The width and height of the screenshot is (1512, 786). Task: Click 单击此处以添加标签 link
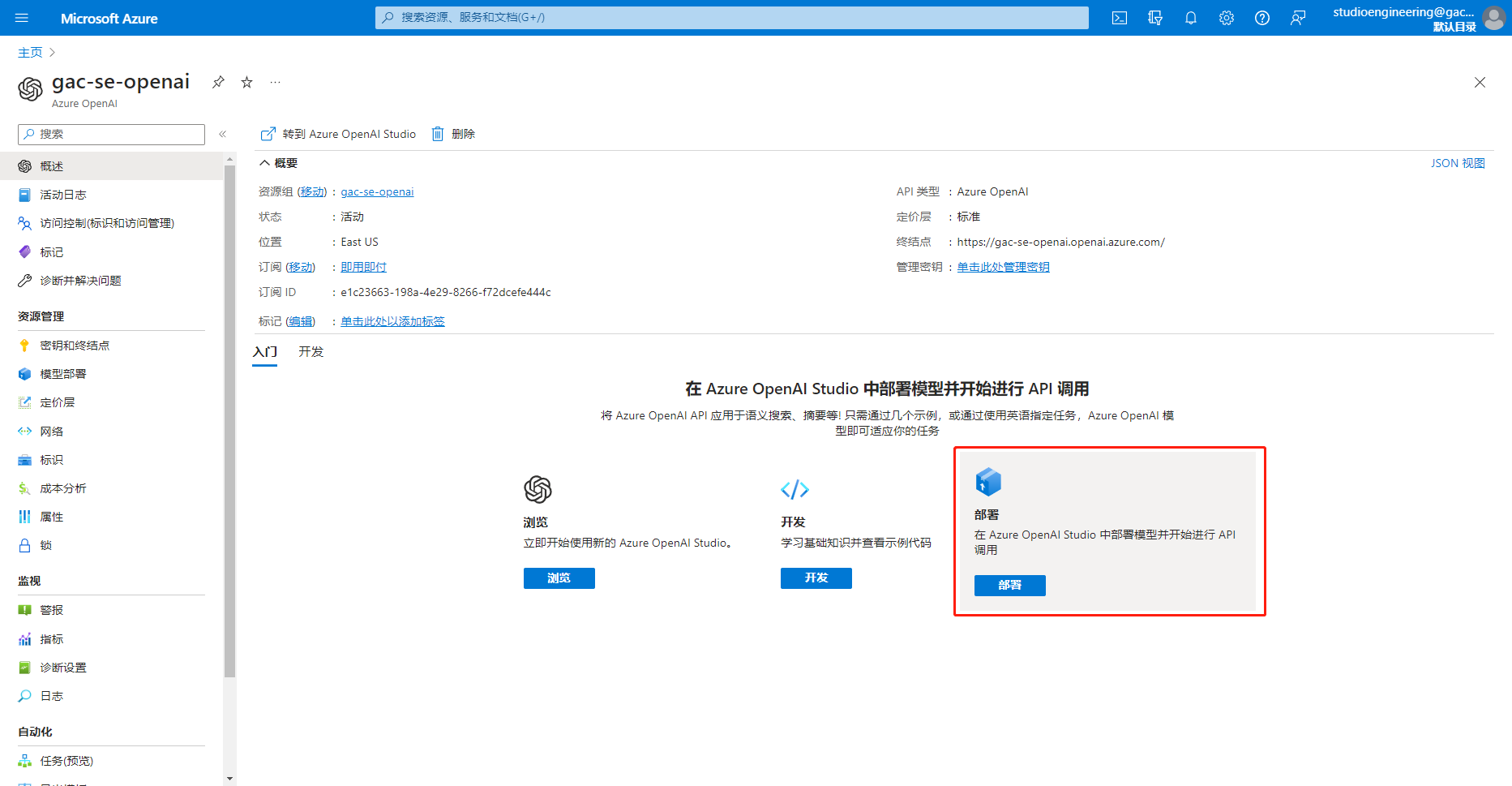point(392,322)
